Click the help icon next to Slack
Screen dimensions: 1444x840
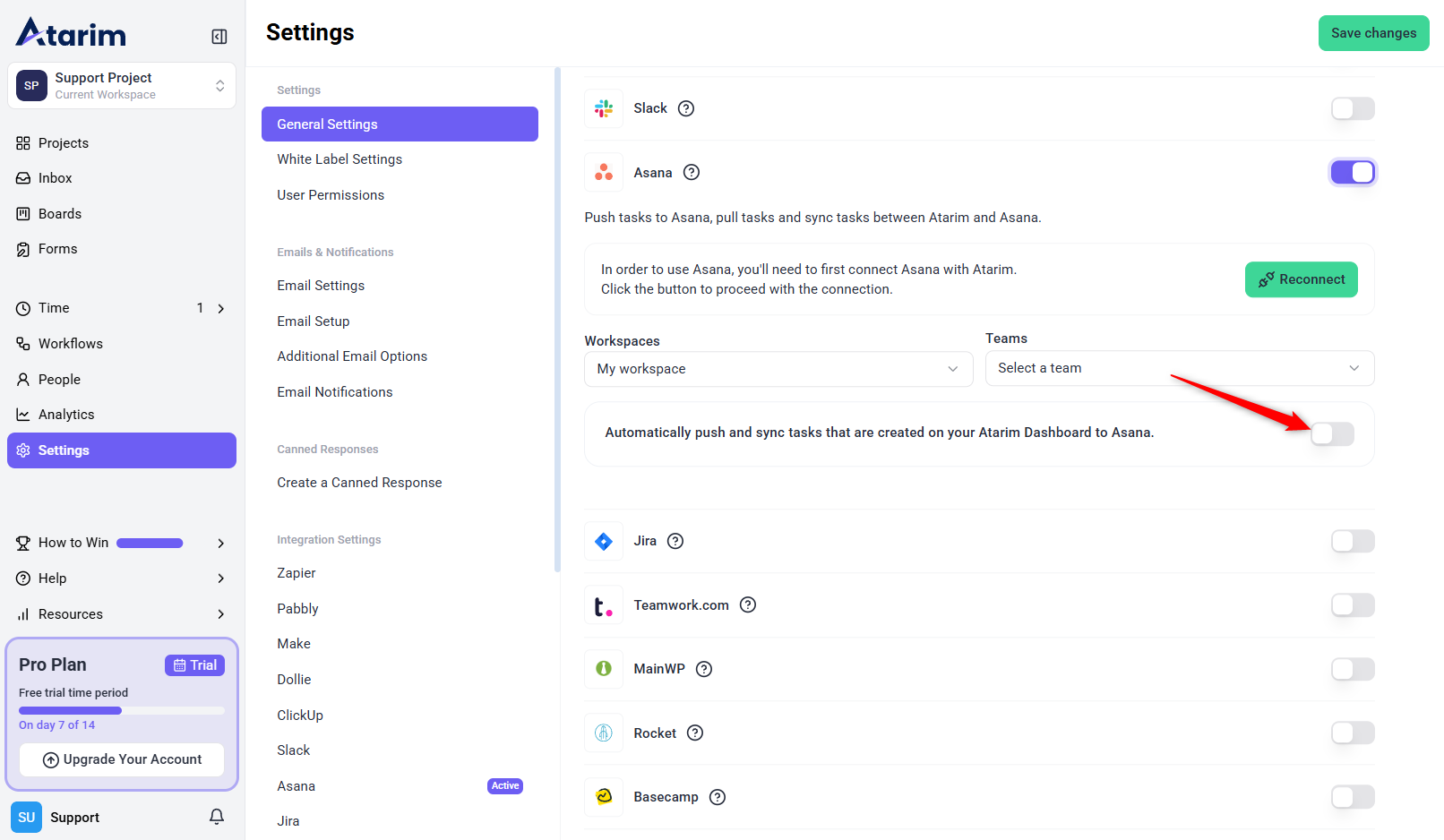[x=686, y=108]
